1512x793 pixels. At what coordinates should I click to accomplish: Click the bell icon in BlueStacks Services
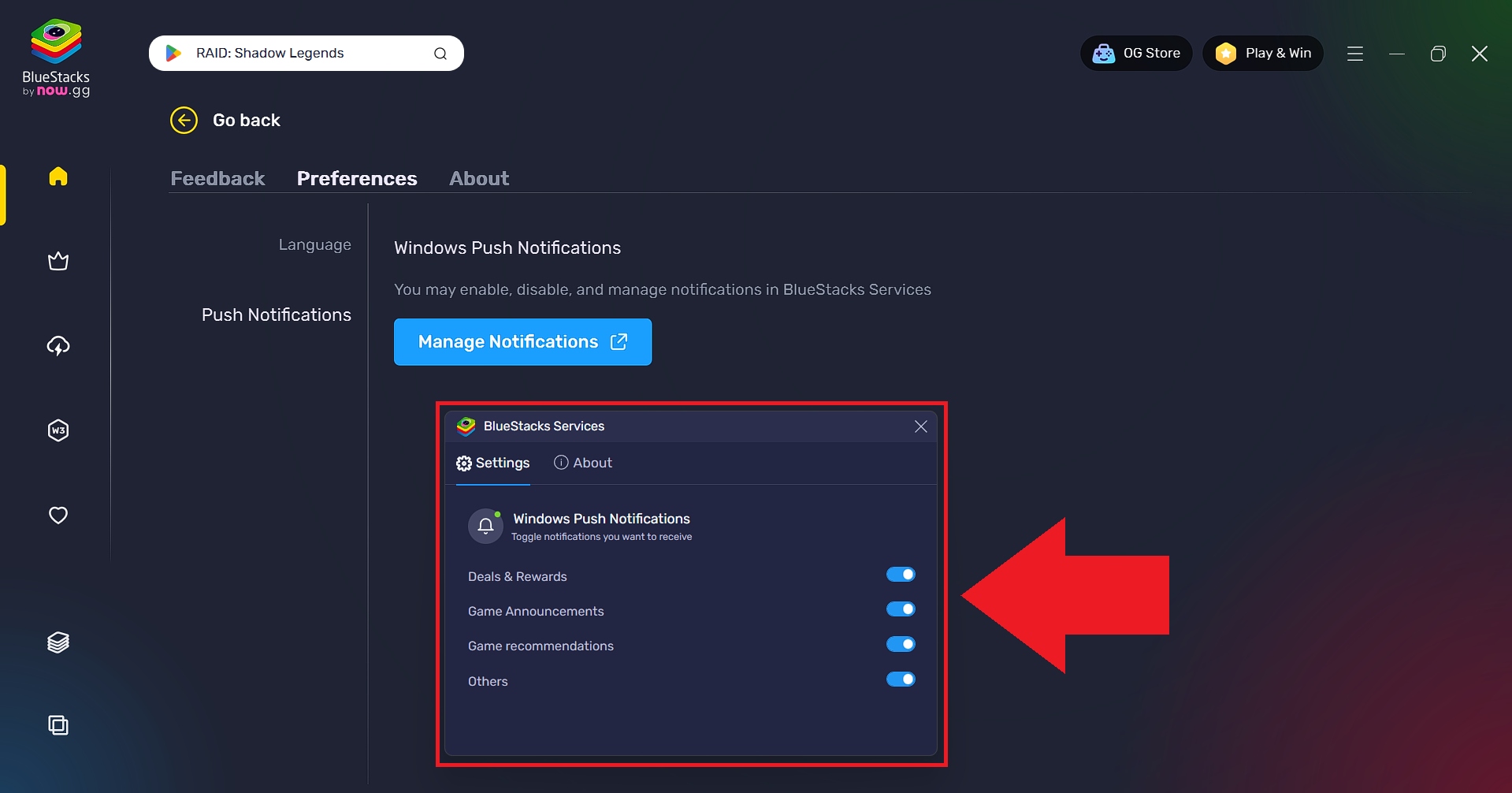(486, 526)
